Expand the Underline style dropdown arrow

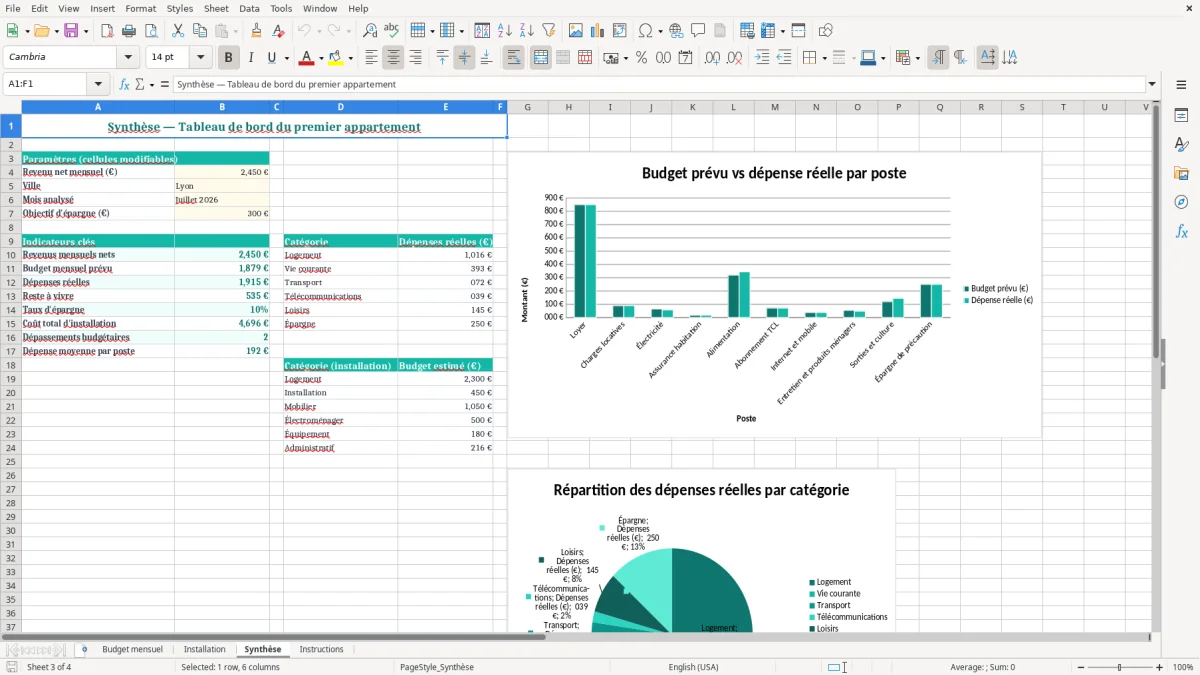286,58
